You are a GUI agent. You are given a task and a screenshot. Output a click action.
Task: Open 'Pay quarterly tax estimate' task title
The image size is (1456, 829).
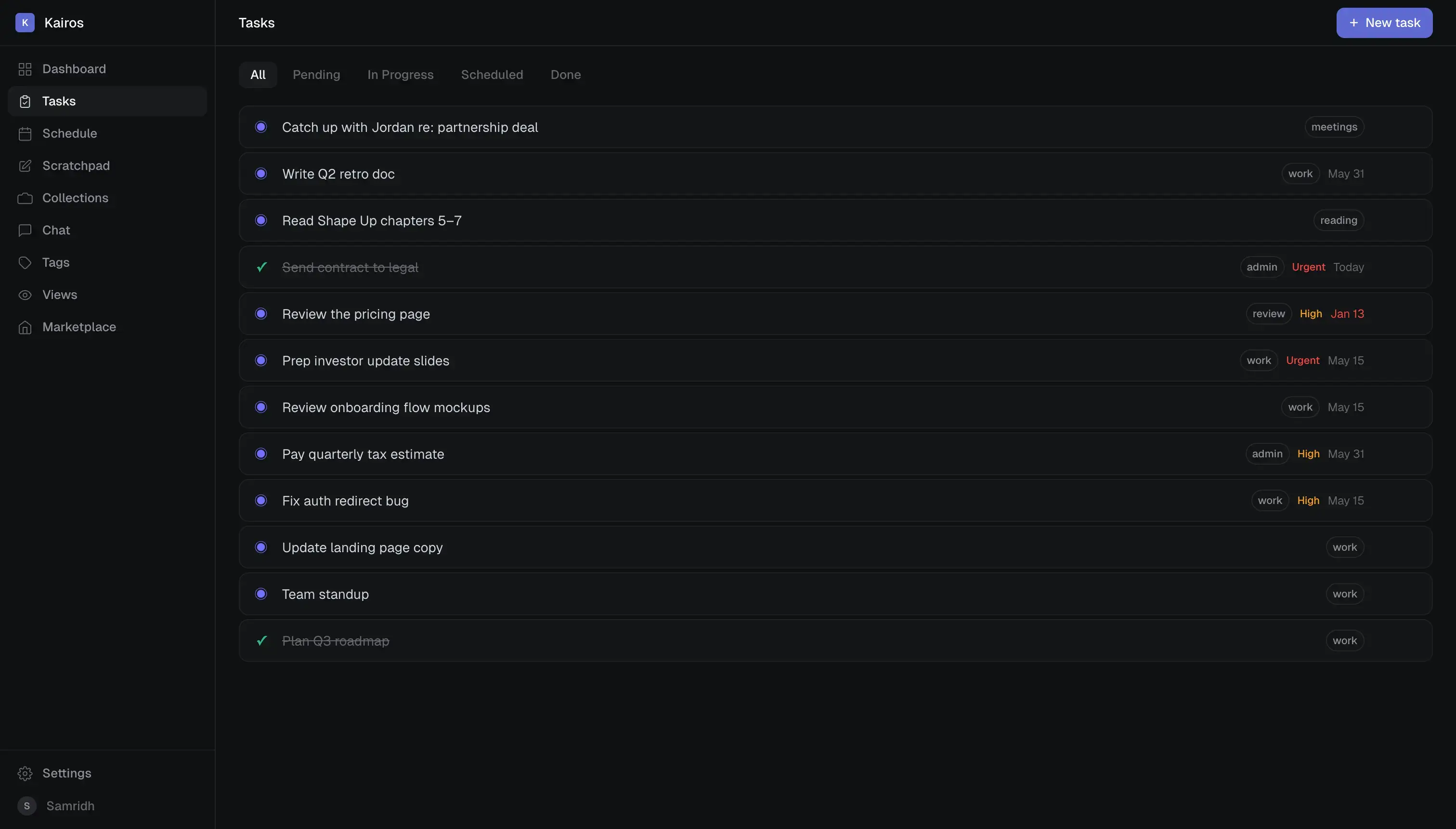coord(364,454)
